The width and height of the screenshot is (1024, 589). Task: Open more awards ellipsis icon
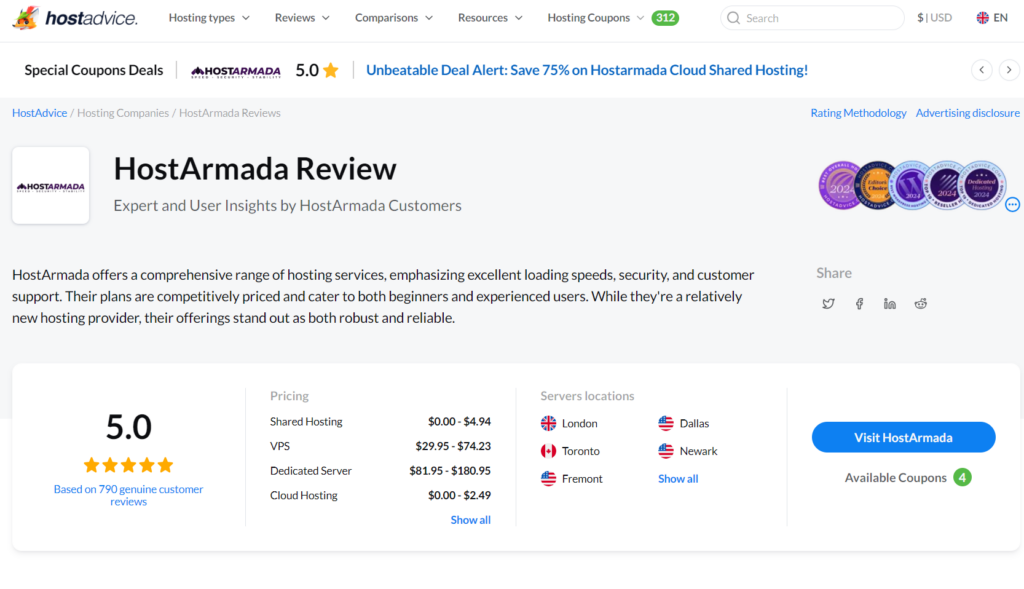(x=1012, y=204)
